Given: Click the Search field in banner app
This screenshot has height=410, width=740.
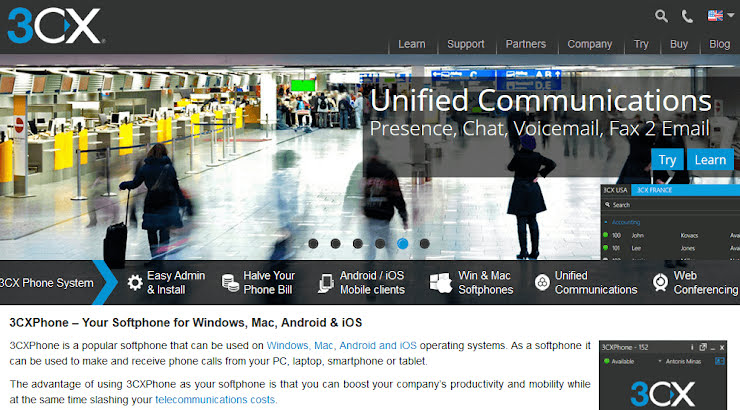Looking at the screenshot, I should pos(671,205).
